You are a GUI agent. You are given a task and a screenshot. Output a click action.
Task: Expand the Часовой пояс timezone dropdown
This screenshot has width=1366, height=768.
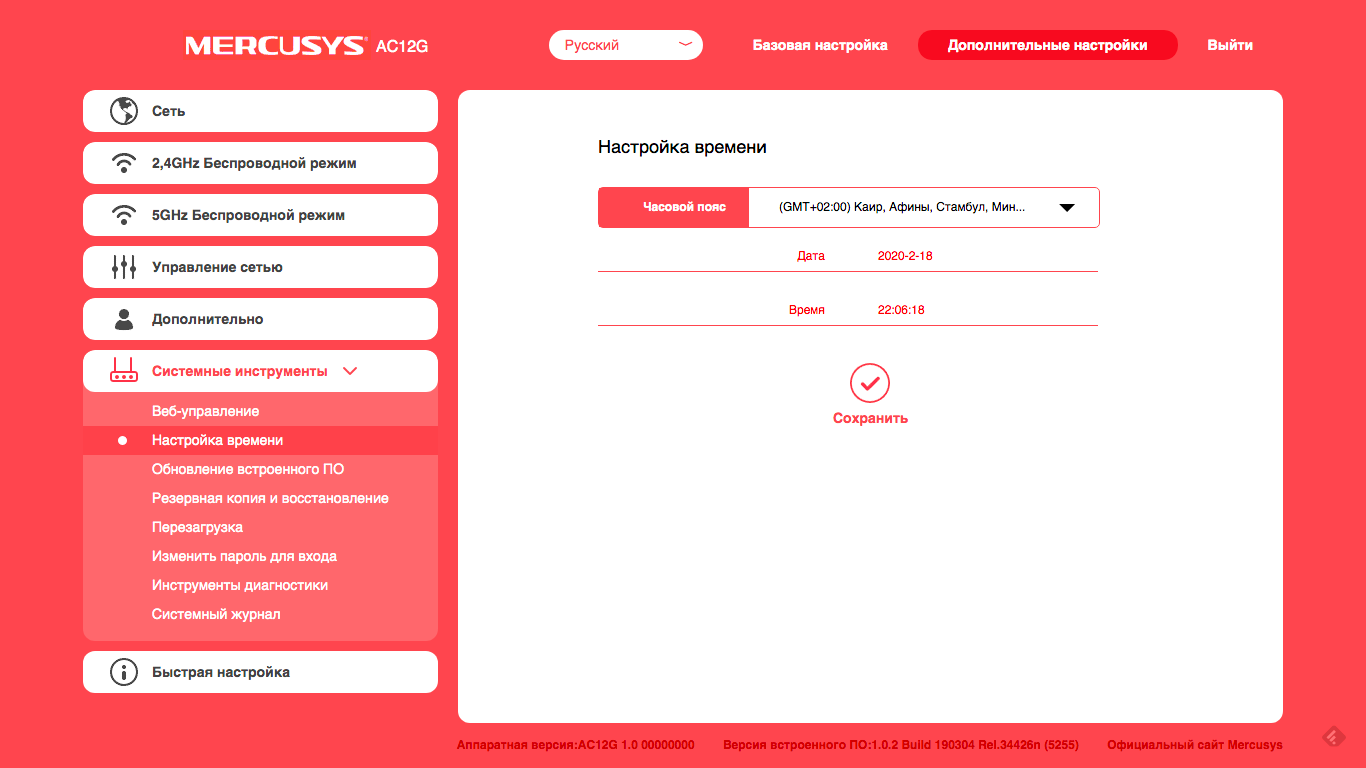[x=1066, y=208]
